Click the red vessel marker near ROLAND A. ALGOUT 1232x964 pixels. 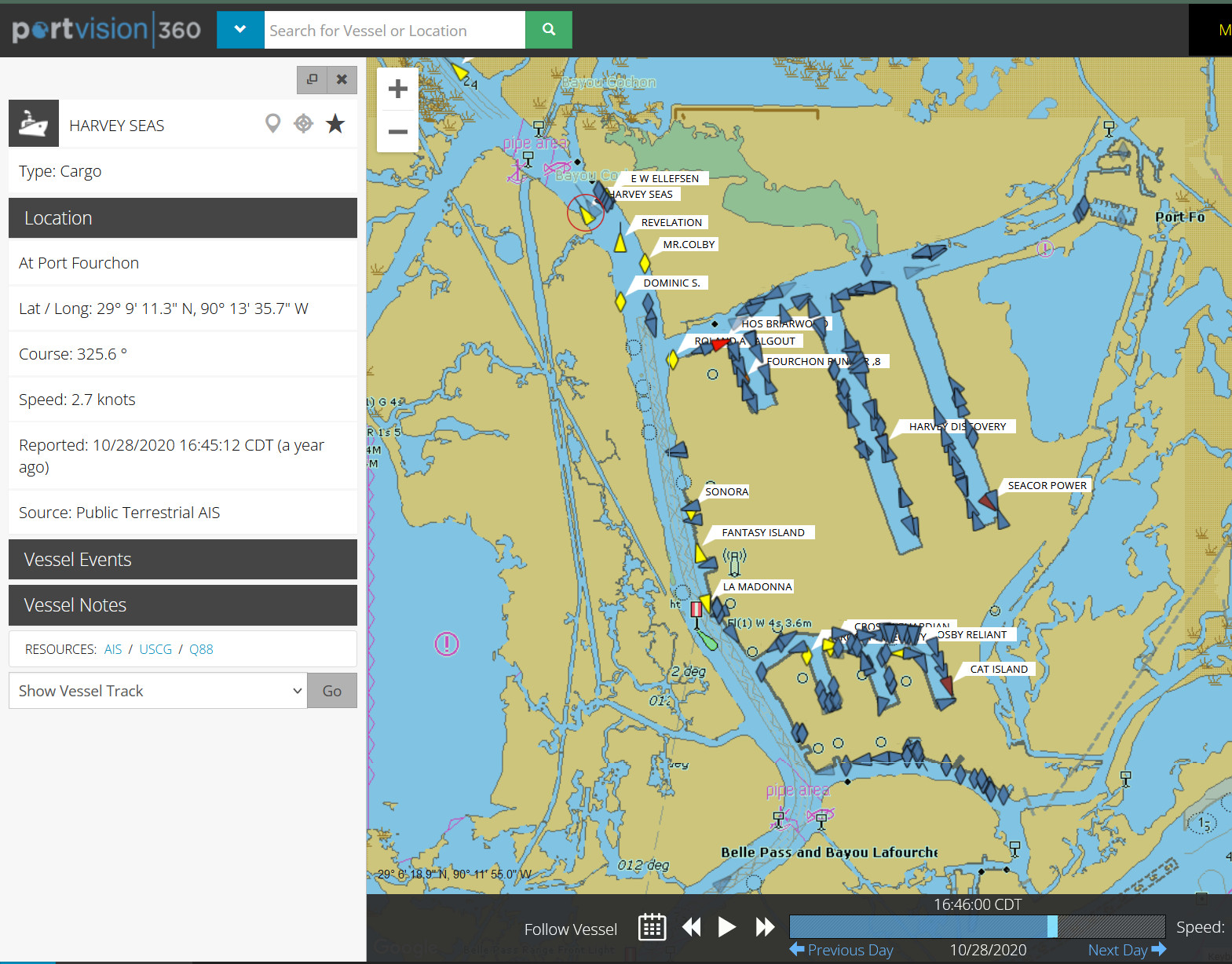click(x=719, y=343)
